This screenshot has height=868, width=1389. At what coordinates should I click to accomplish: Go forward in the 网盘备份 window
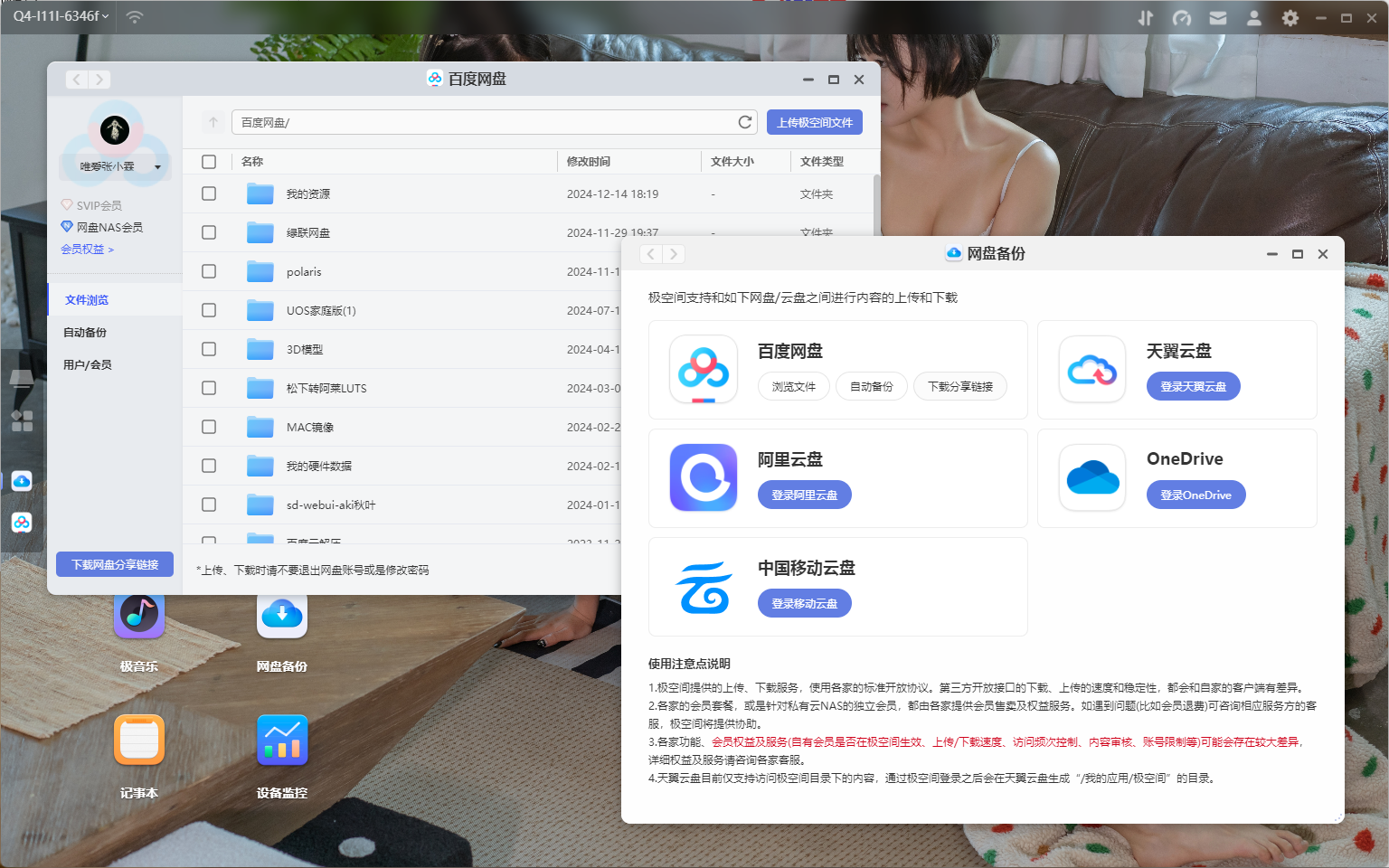[x=674, y=254]
